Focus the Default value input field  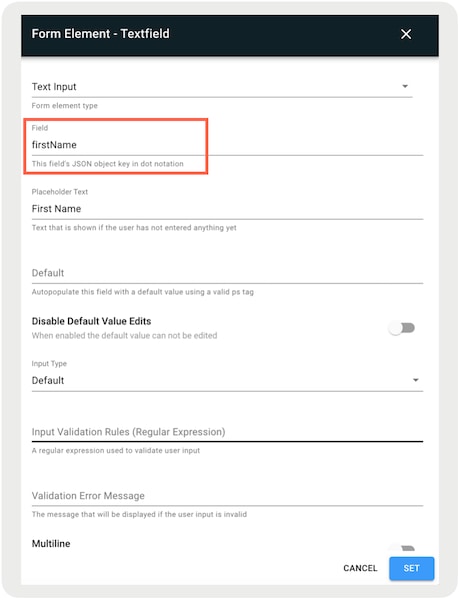tap(227, 273)
